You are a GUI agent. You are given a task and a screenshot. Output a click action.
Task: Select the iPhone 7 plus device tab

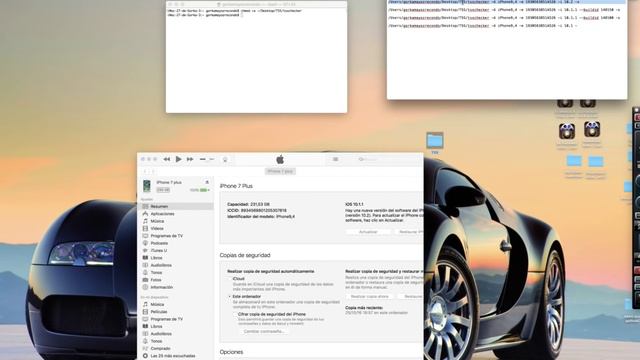[x=280, y=171]
